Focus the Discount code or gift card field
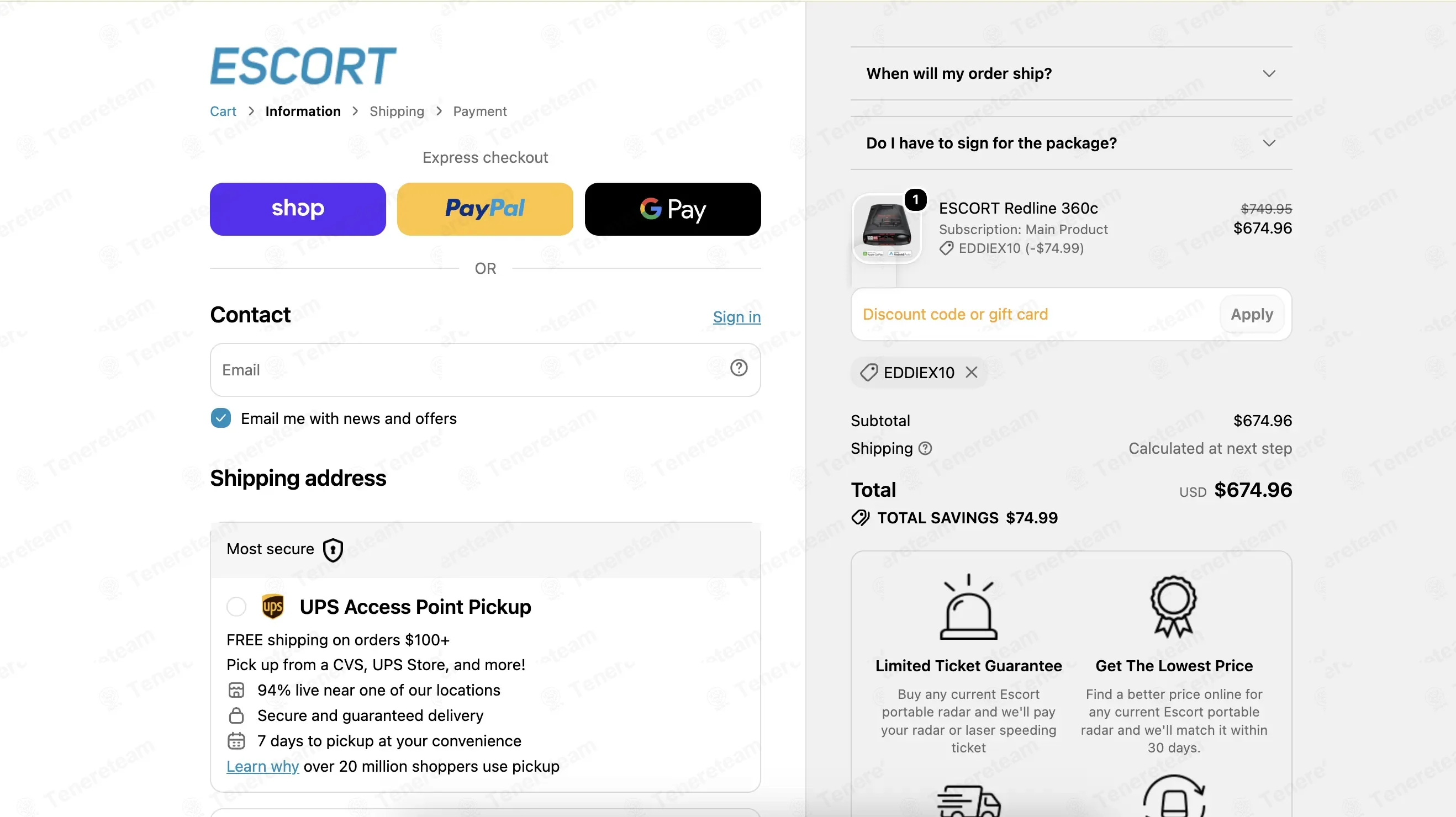 click(1035, 315)
